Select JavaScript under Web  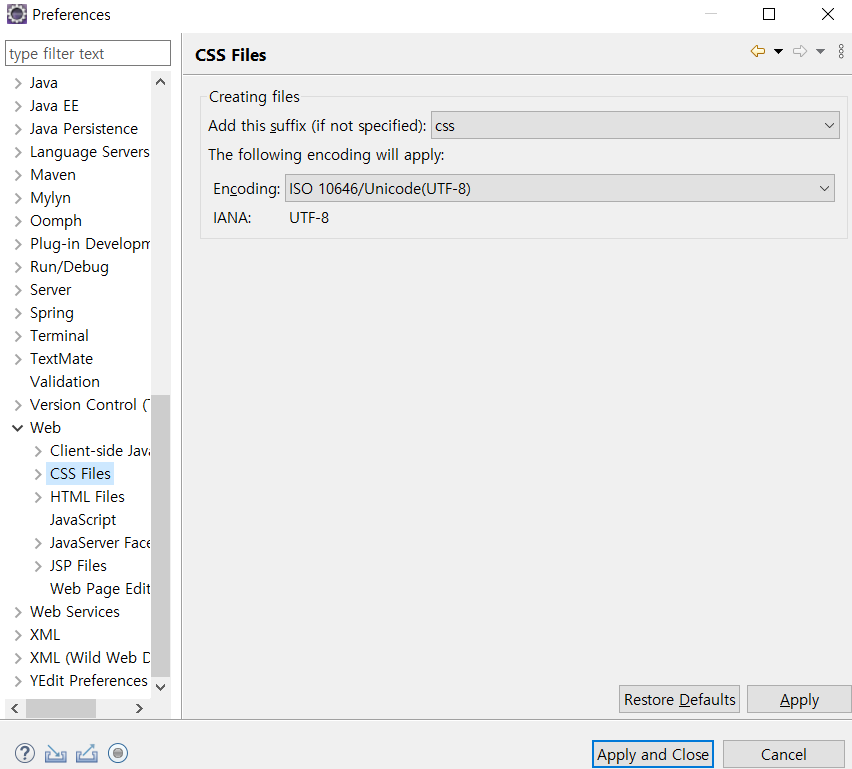(x=83, y=520)
